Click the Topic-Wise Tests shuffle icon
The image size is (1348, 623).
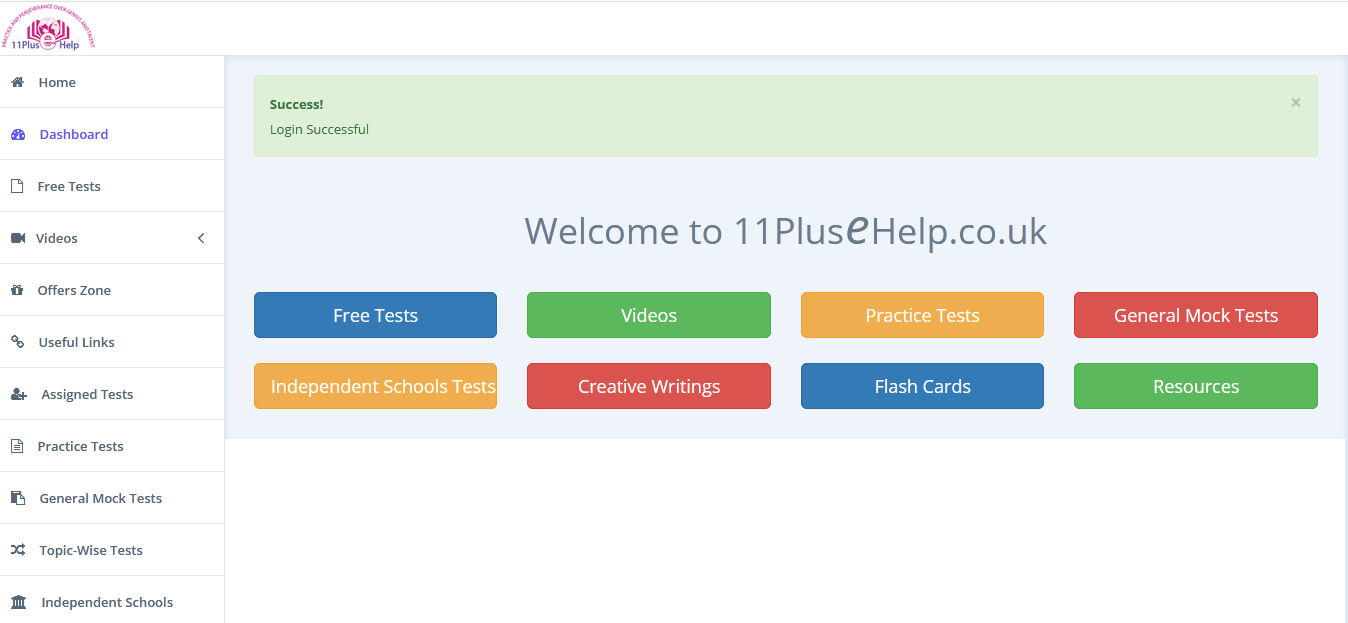point(18,550)
